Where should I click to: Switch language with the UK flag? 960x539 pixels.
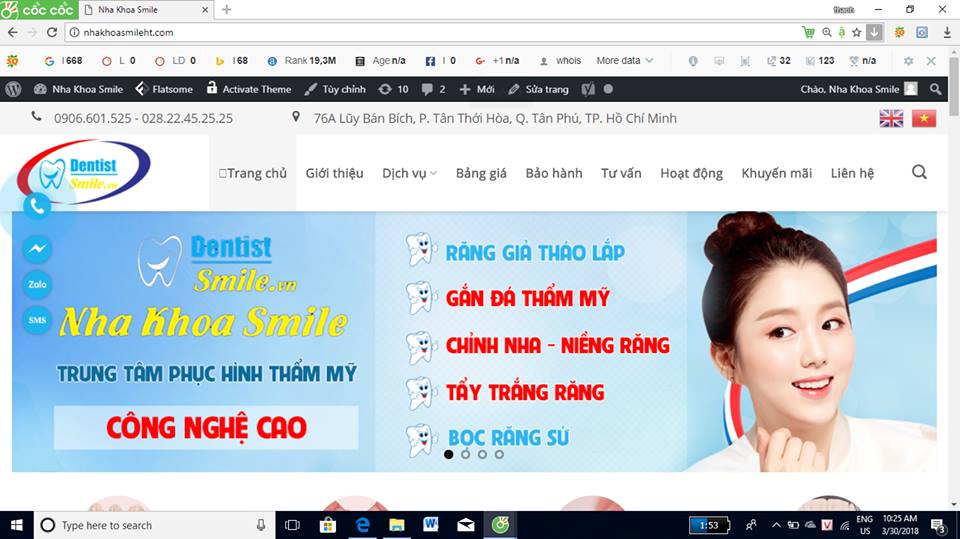[x=891, y=119]
